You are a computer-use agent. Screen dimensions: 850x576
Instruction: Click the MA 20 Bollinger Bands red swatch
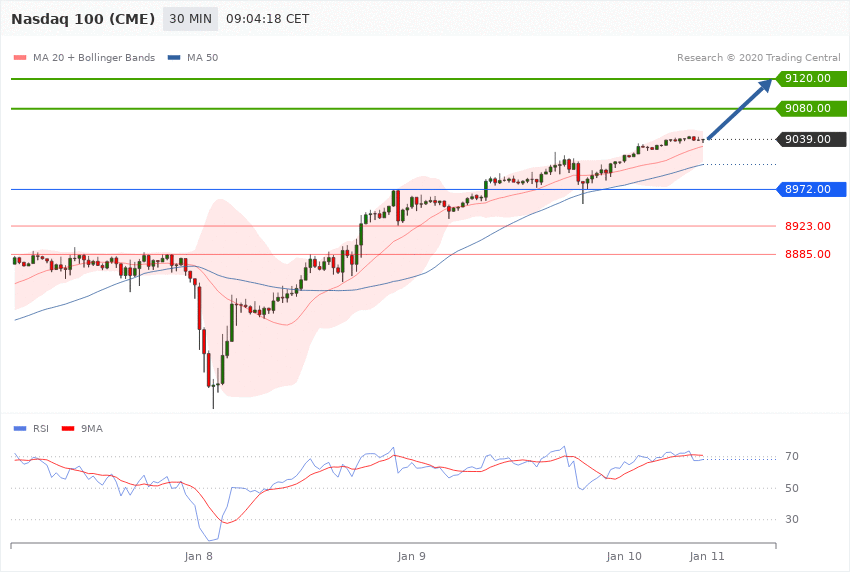point(20,57)
